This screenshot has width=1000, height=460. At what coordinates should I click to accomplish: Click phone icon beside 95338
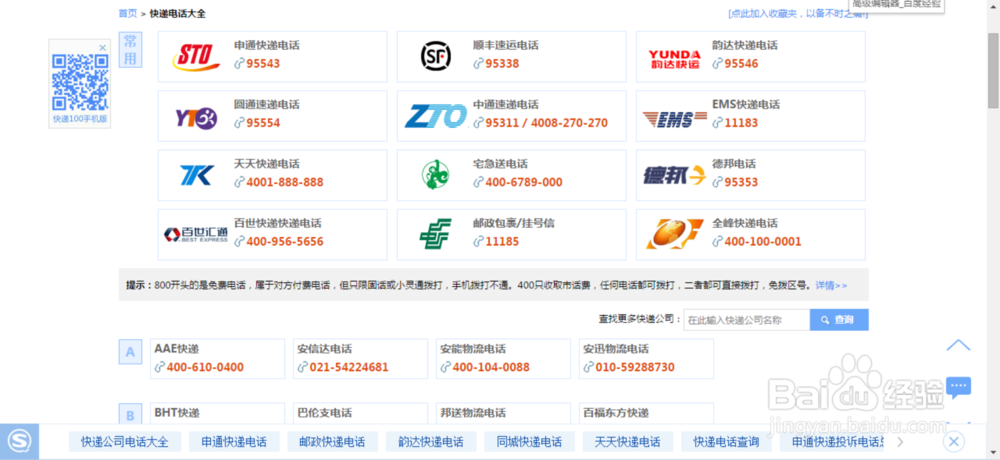coord(478,64)
